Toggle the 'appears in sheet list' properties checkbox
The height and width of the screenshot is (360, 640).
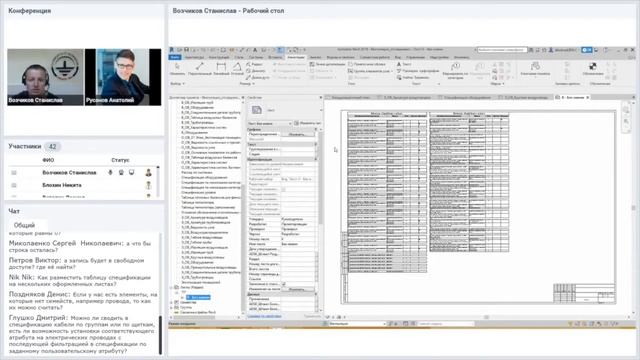284,284
